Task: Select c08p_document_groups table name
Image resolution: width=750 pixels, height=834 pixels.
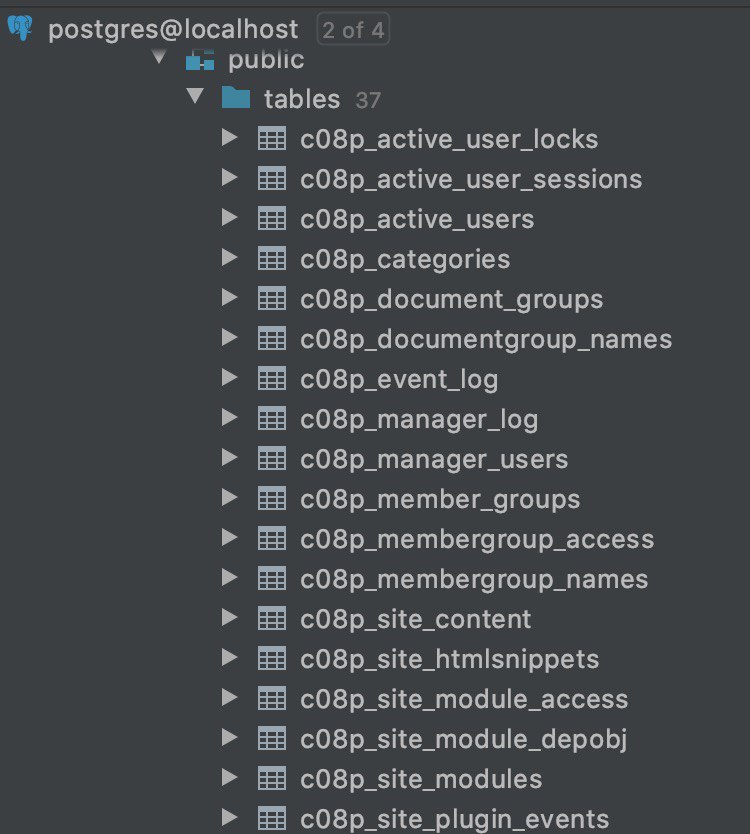Action: (x=452, y=300)
